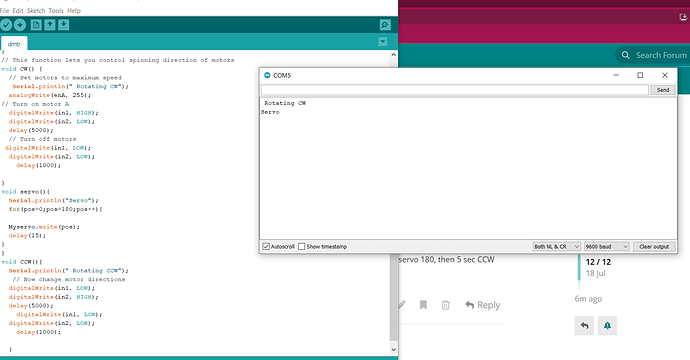Click the 18 Jul date in timeline
Screen dimensions: 690x360
pos(596,273)
